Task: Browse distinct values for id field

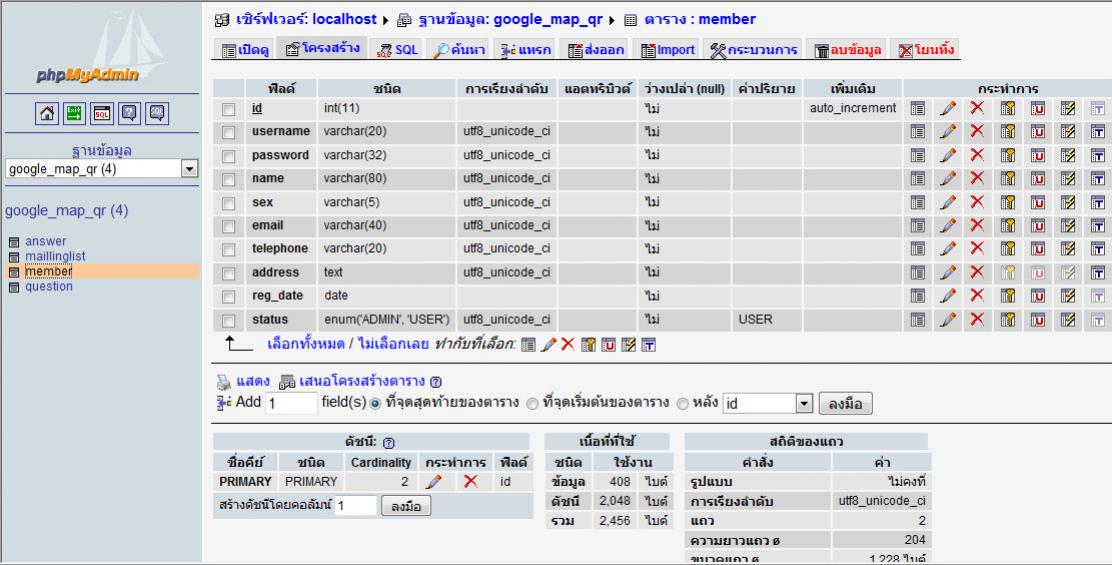Action: point(918,108)
